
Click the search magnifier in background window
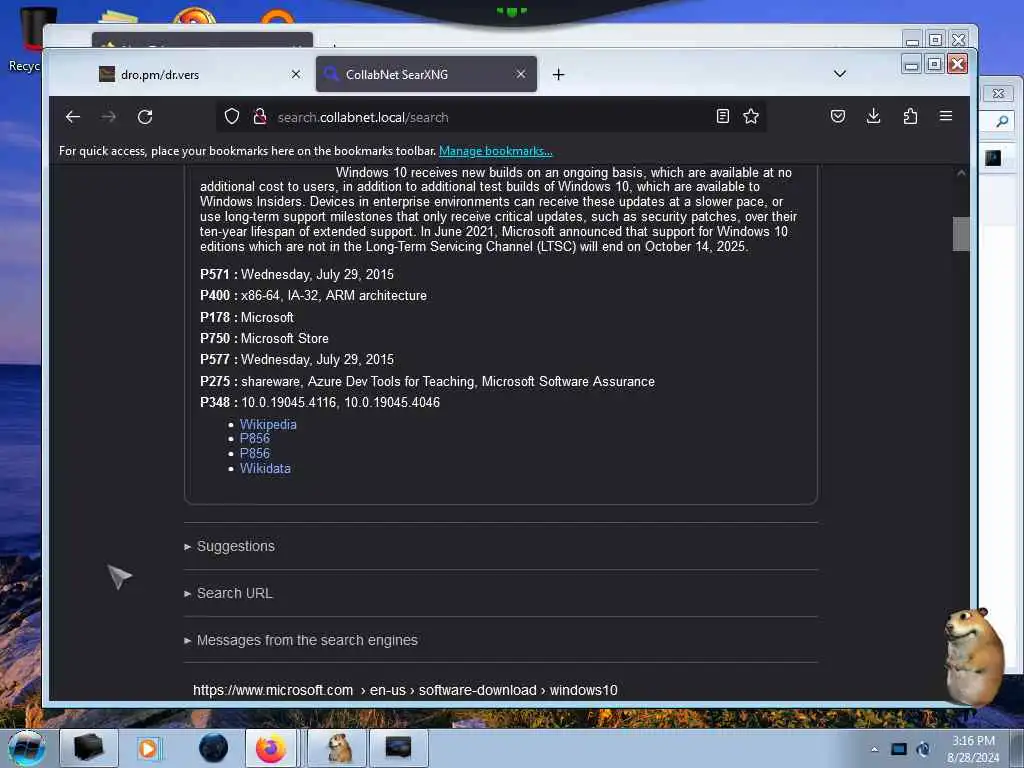point(1002,121)
